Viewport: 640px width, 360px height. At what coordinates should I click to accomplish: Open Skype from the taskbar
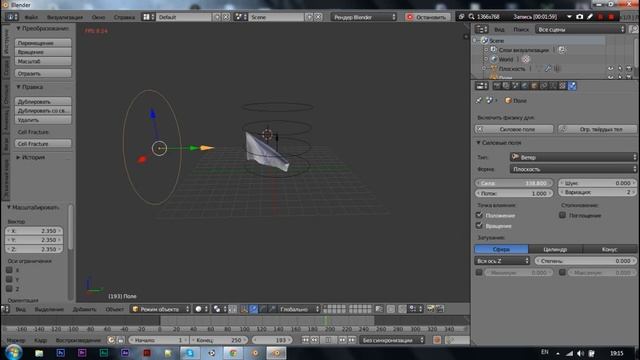pos(190,353)
